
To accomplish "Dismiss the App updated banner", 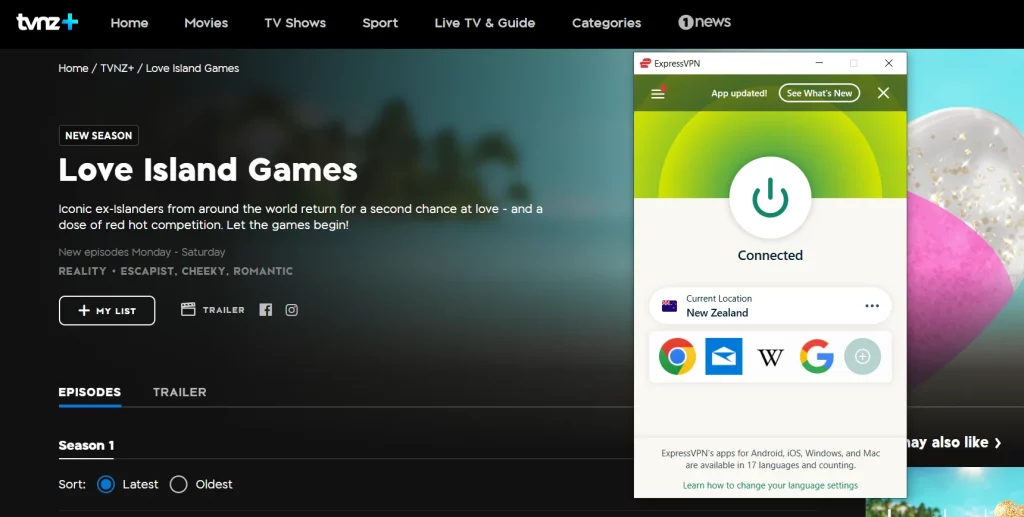I will [x=883, y=93].
